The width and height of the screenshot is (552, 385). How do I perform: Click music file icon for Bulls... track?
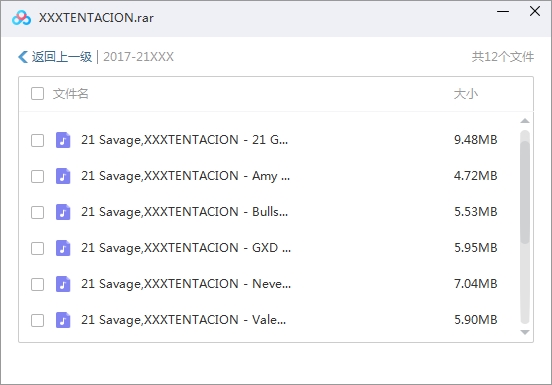[x=63, y=212]
